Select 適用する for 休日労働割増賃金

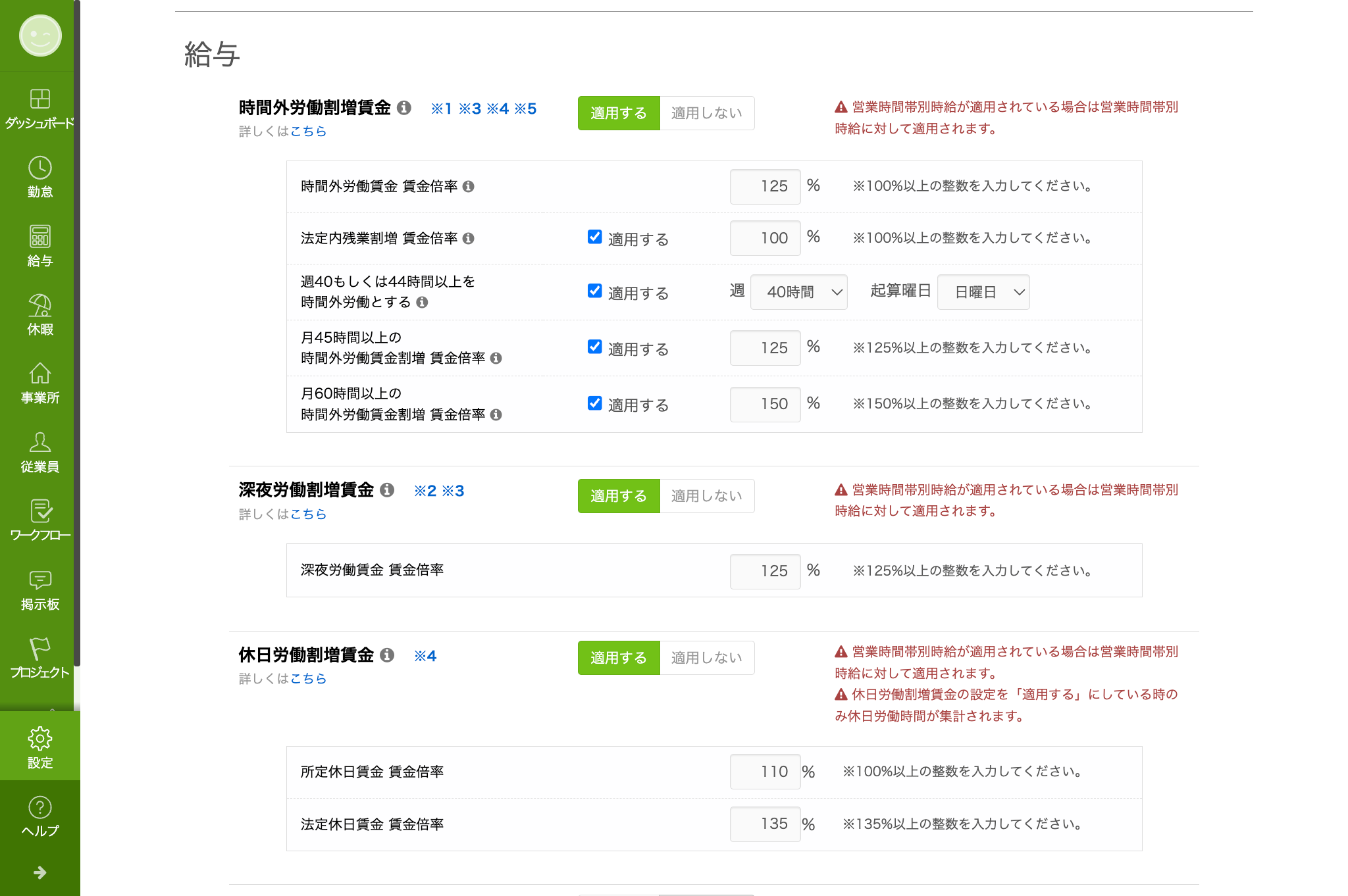[x=619, y=658]
